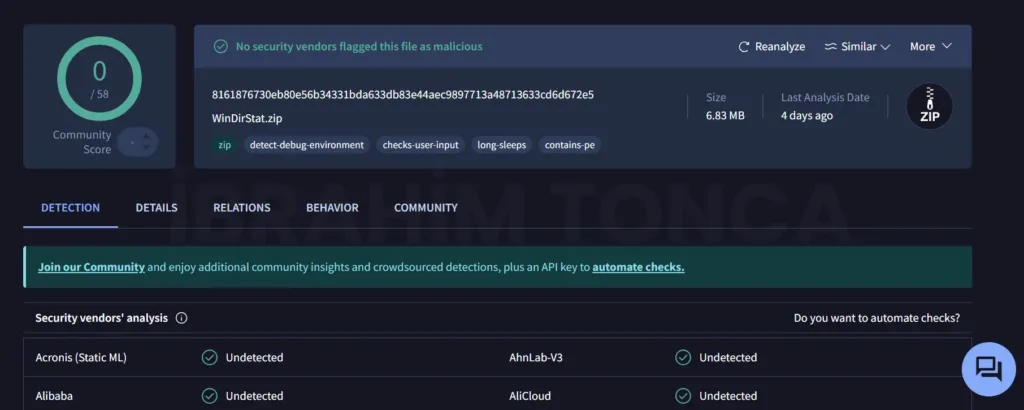Click the Security vendors' analysis heading
Image resolution: width=1024 pixels, height=410 pixels.
(101, 318)
